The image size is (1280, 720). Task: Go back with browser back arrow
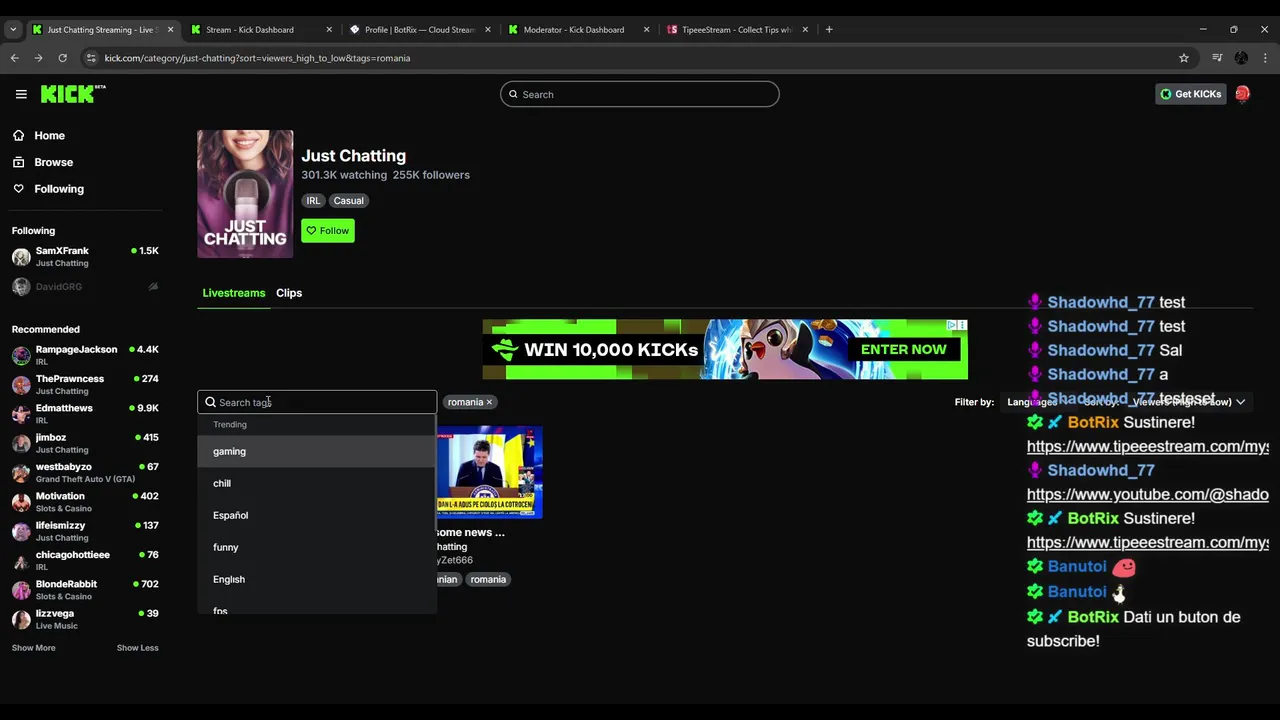[15, 58]
